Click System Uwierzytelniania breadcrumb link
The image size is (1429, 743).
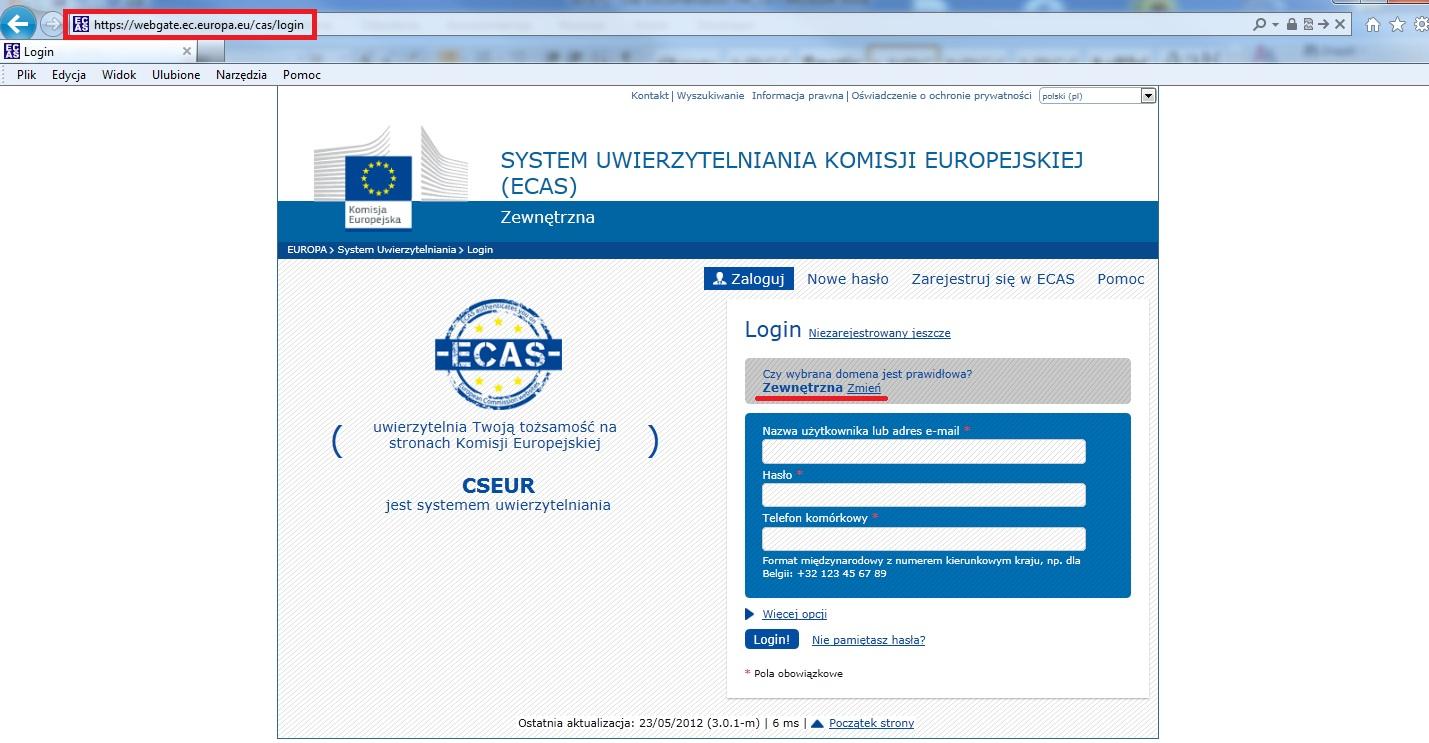(397, 250)
